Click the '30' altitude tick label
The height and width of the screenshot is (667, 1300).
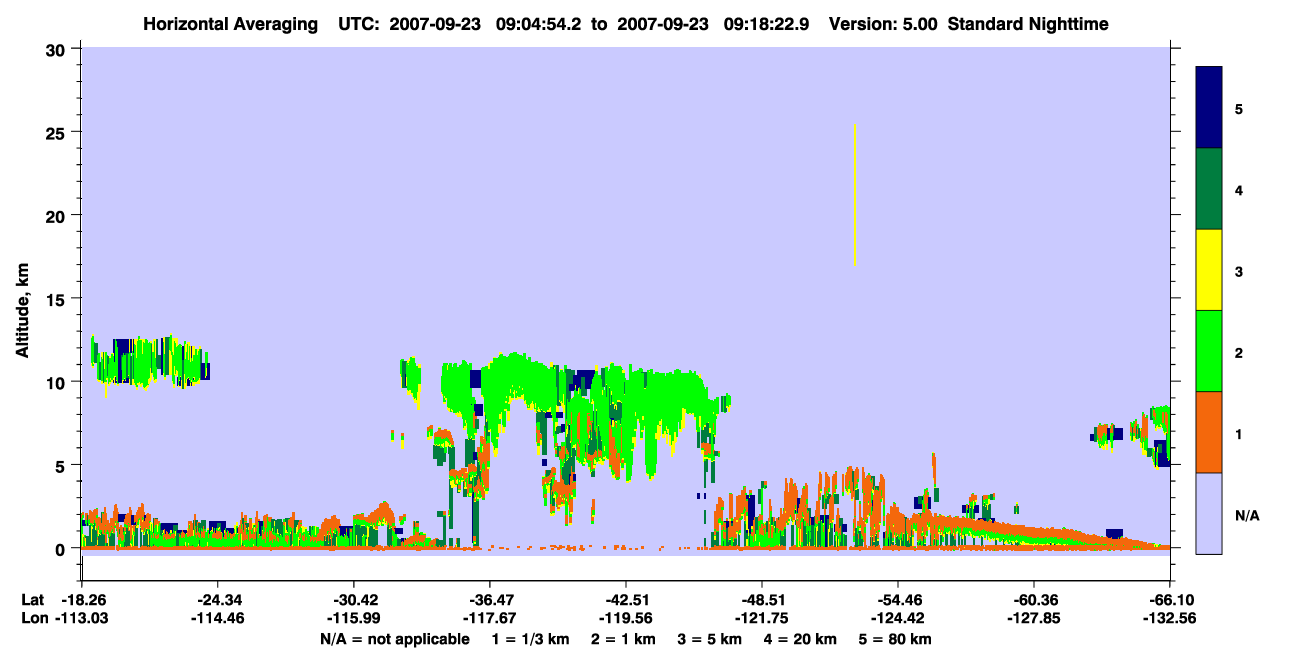point(57,48)
